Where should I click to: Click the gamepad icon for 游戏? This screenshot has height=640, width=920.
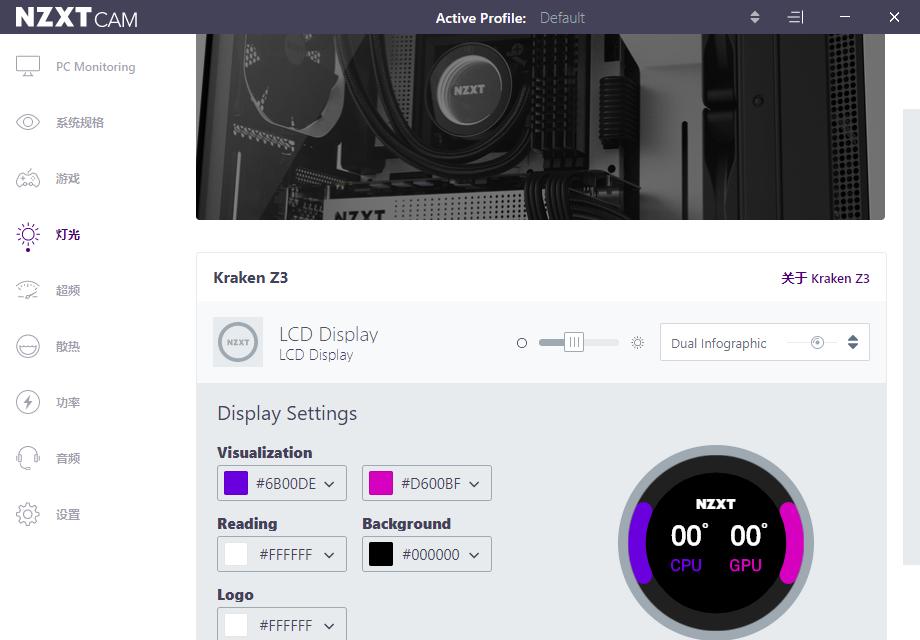click(28, 178)
